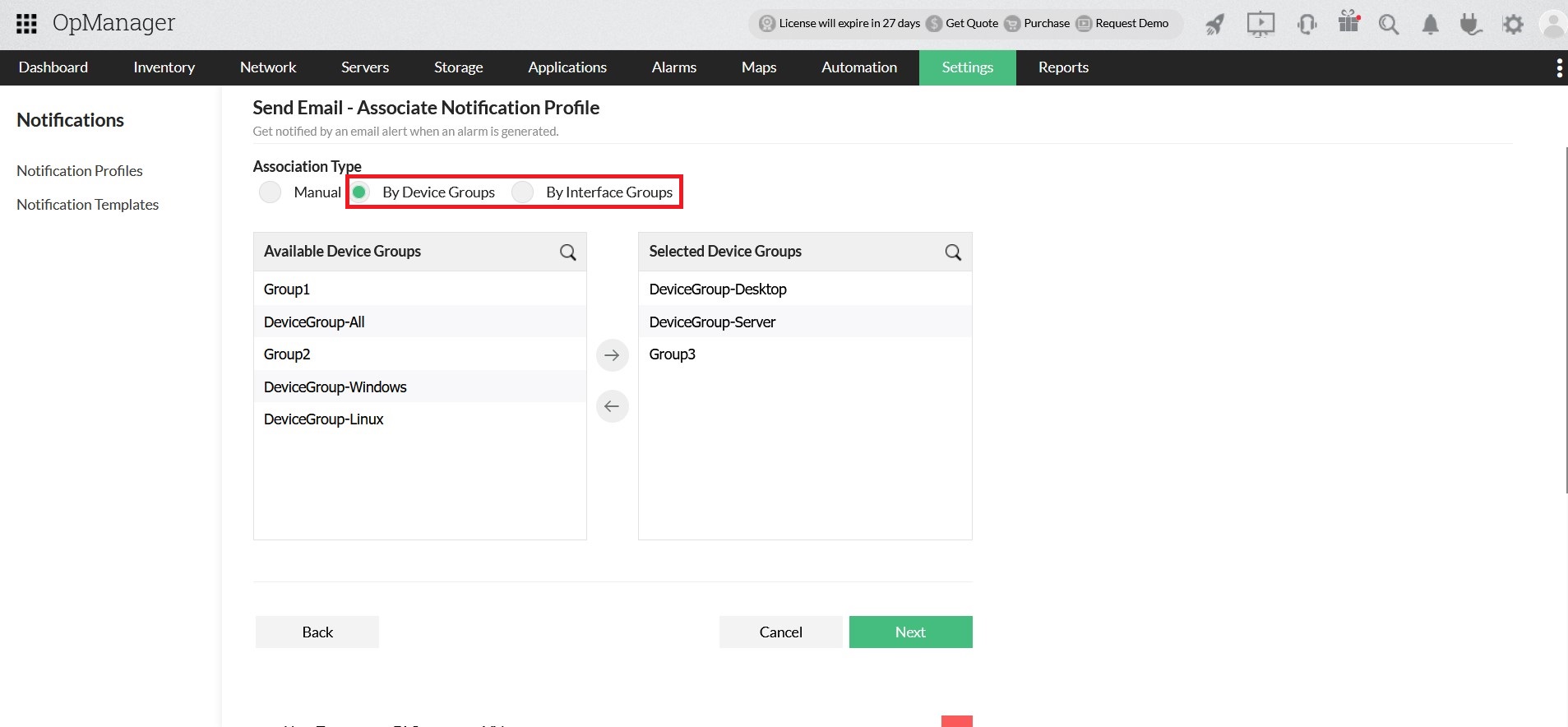Click the user profile avatar

click(x=1553, y=24)
